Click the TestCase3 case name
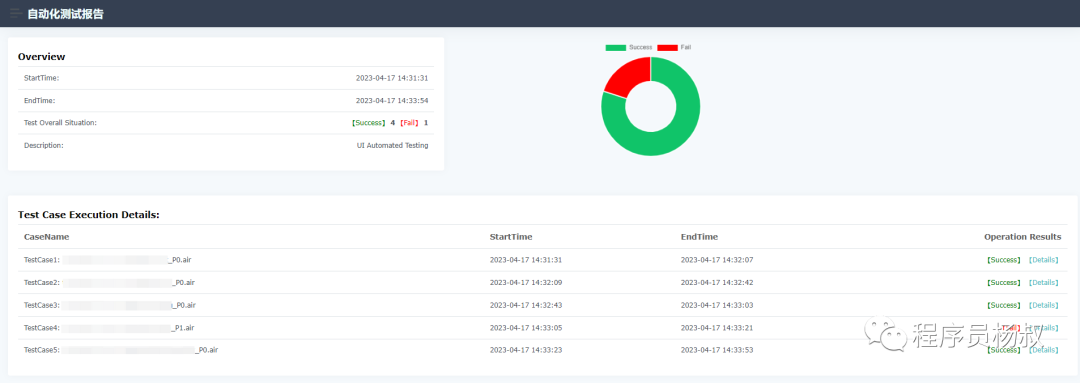Image resolution: width=1080 pixels, height=383 pixels. 110,305
